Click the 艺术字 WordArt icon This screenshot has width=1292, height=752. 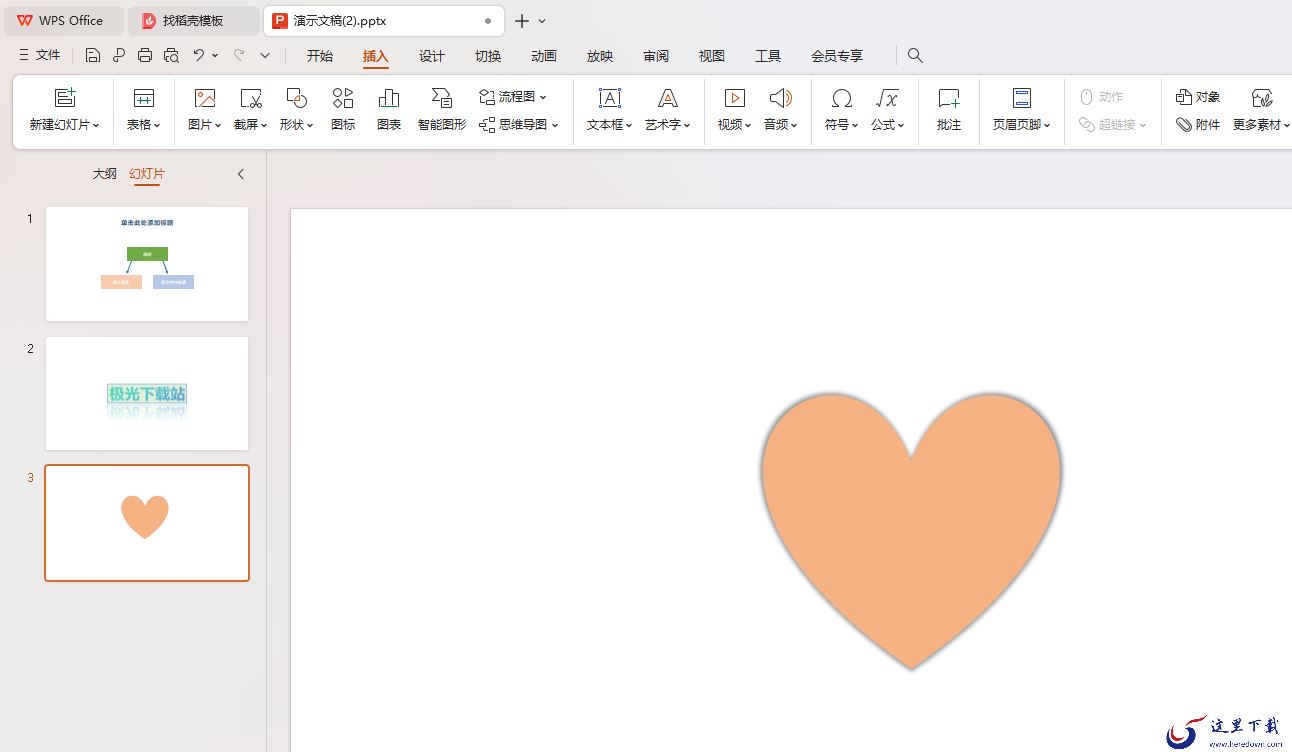coord(668,98)
